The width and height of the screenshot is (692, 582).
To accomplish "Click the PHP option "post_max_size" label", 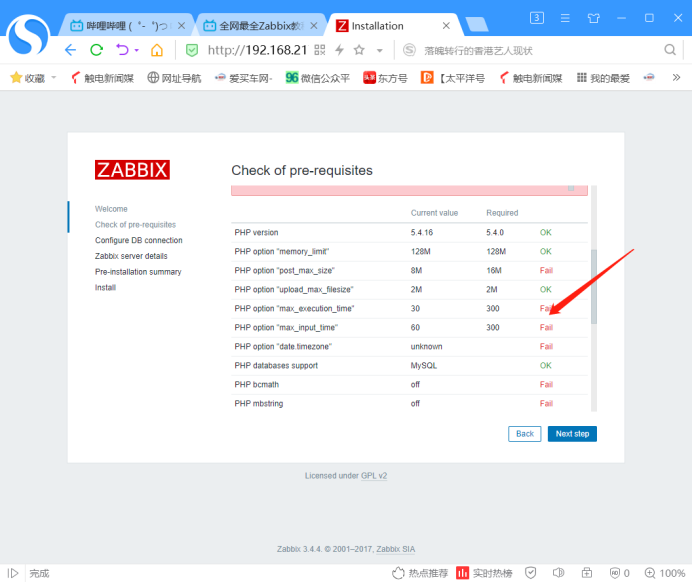I will (285, 270).
